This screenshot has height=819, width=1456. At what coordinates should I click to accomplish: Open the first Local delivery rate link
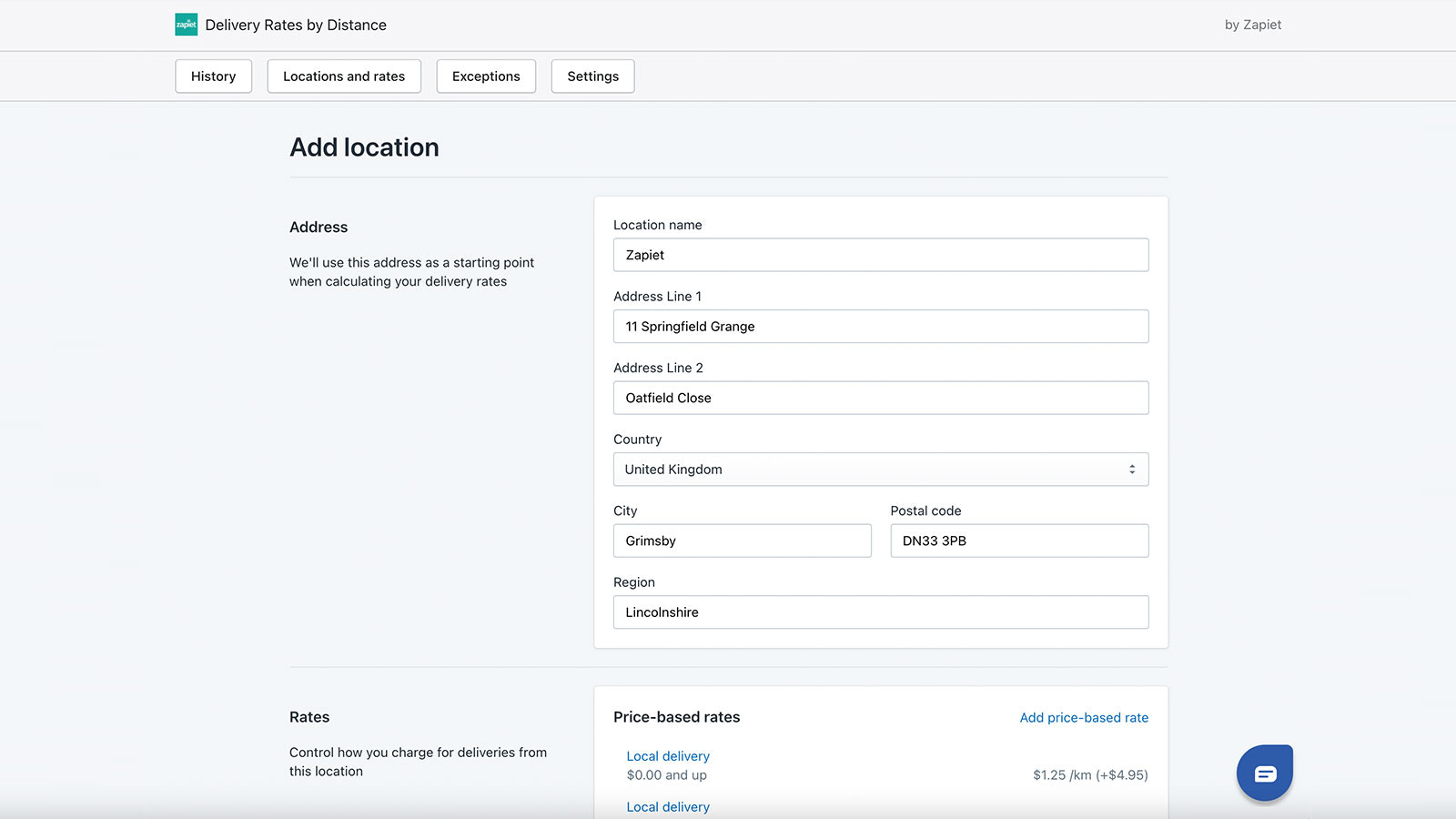[x=668, y=756]
